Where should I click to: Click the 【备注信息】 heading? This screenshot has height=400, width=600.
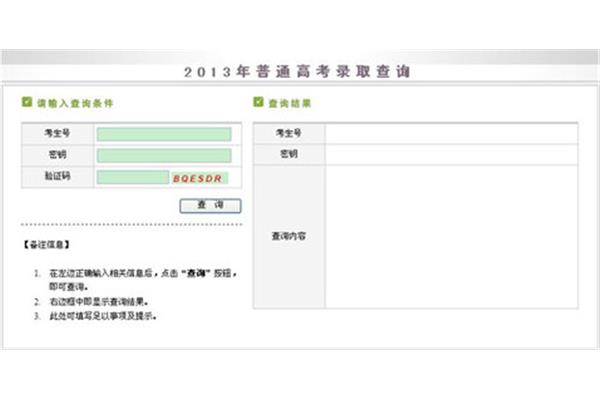(x=46, y=245)
